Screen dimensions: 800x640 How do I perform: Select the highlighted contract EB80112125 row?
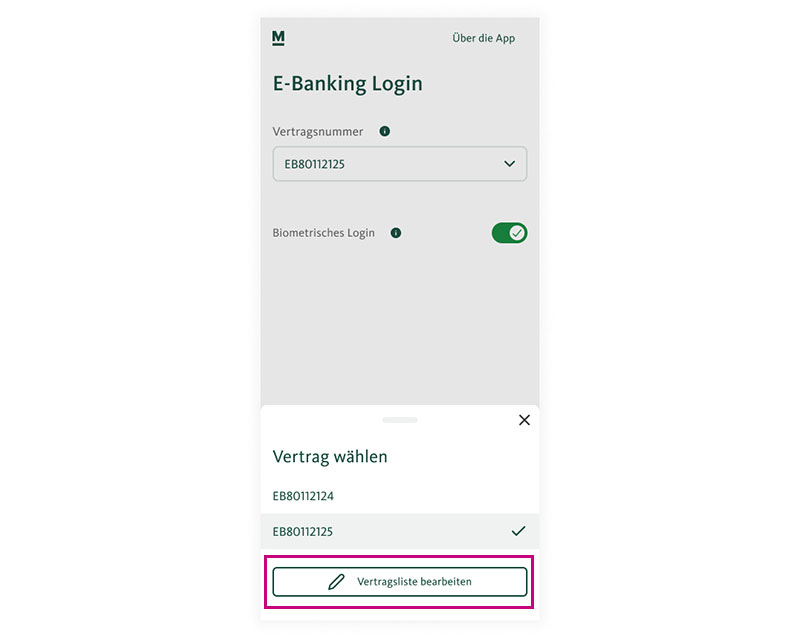400,531
